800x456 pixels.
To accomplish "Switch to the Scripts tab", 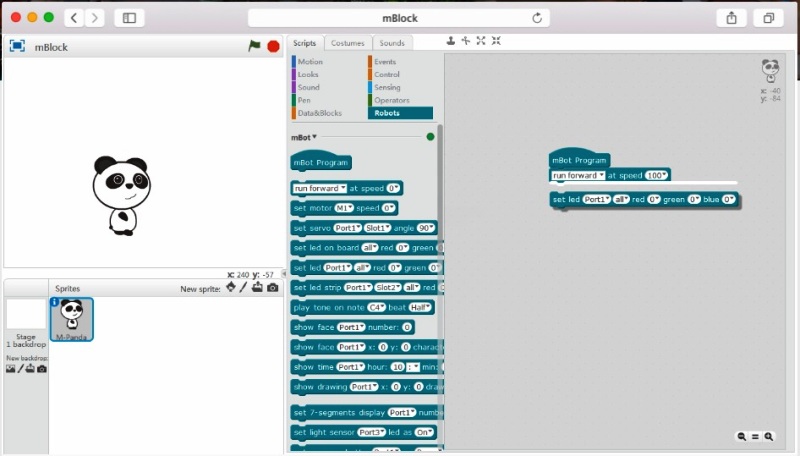I will pos(305,43).
